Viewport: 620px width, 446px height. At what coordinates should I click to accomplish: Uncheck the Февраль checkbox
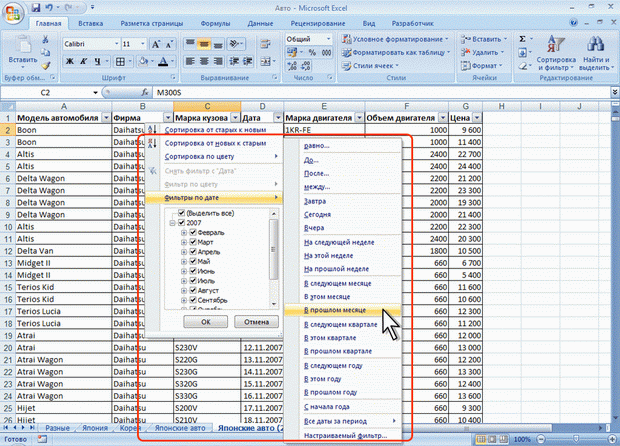click(193, 232)
